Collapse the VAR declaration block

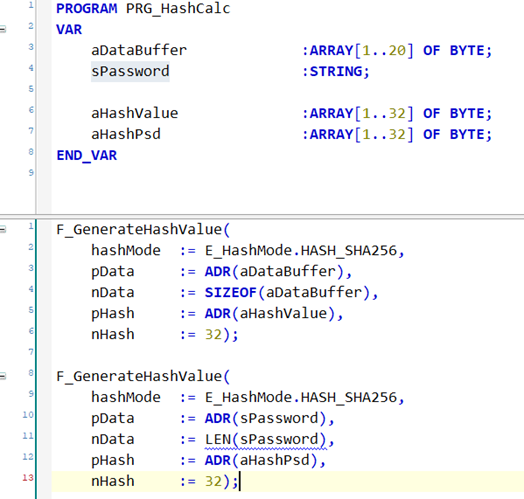3,29
